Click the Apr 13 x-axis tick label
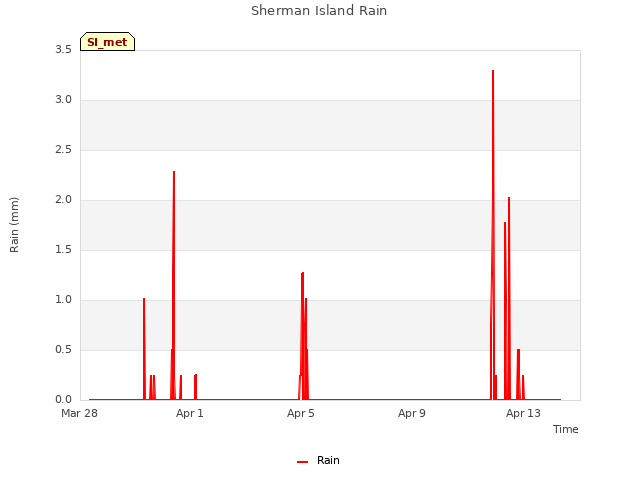The image size is (640, 480). click(523, 413)
